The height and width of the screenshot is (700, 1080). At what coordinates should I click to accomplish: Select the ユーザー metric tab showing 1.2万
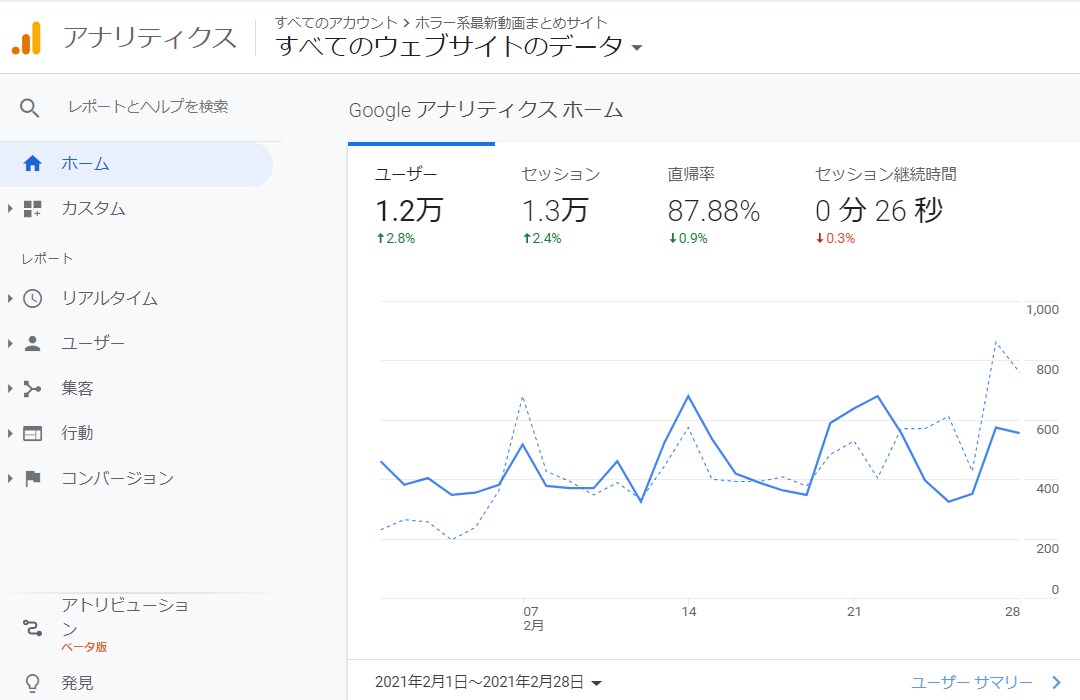(421, 206)
